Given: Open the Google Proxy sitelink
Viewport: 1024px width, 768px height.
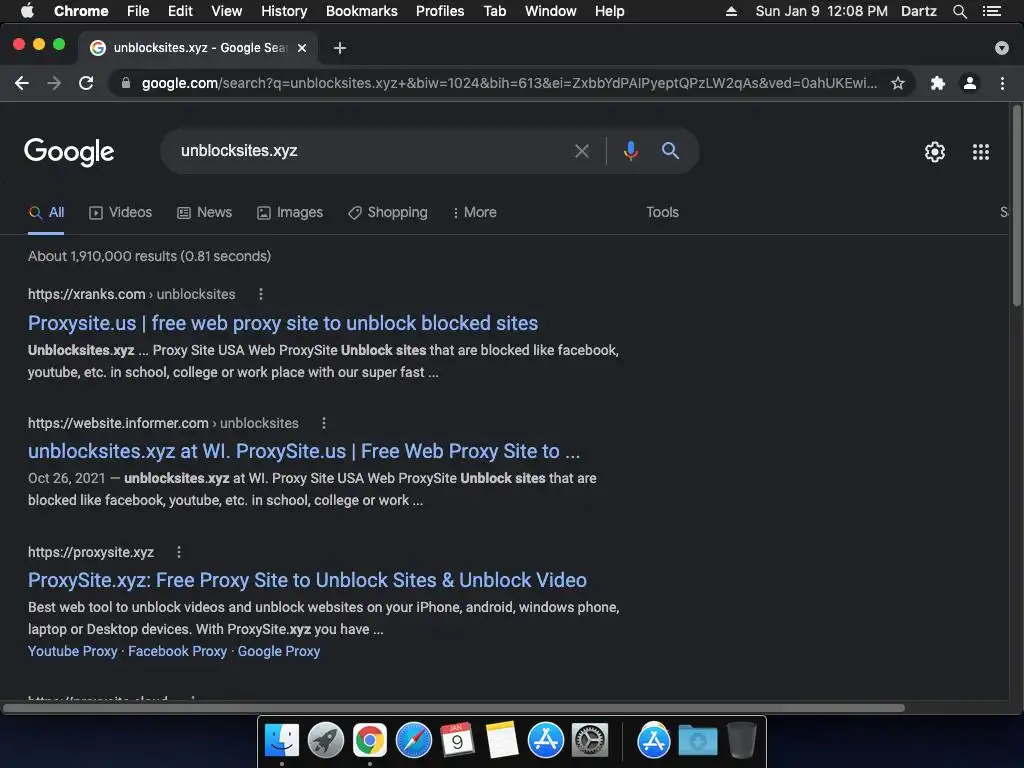Looking at the screenshot, I should (279, 651).
